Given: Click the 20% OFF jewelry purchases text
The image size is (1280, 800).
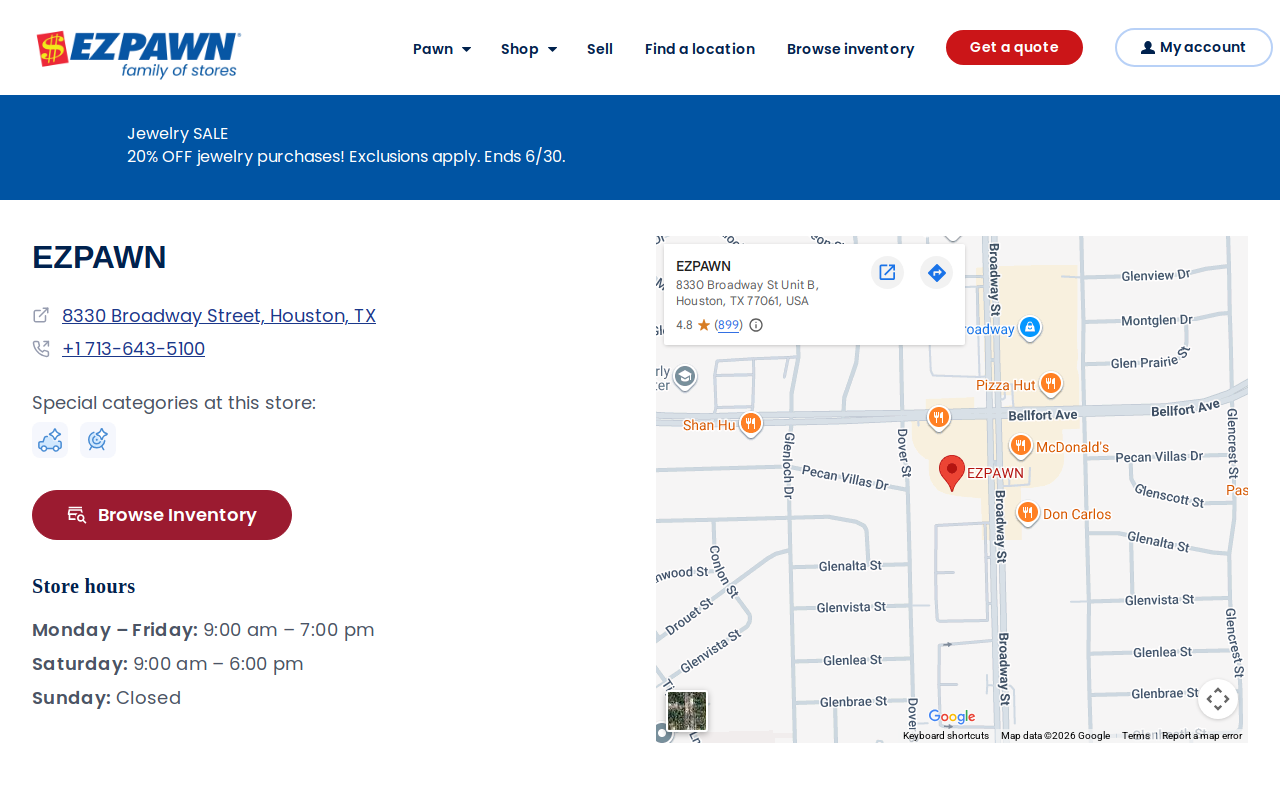Looking at the screenshot, I should 346,157.
